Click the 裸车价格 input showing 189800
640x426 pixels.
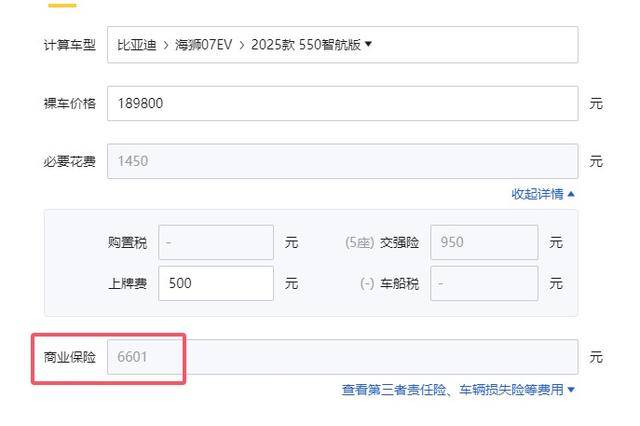(342, 103)
